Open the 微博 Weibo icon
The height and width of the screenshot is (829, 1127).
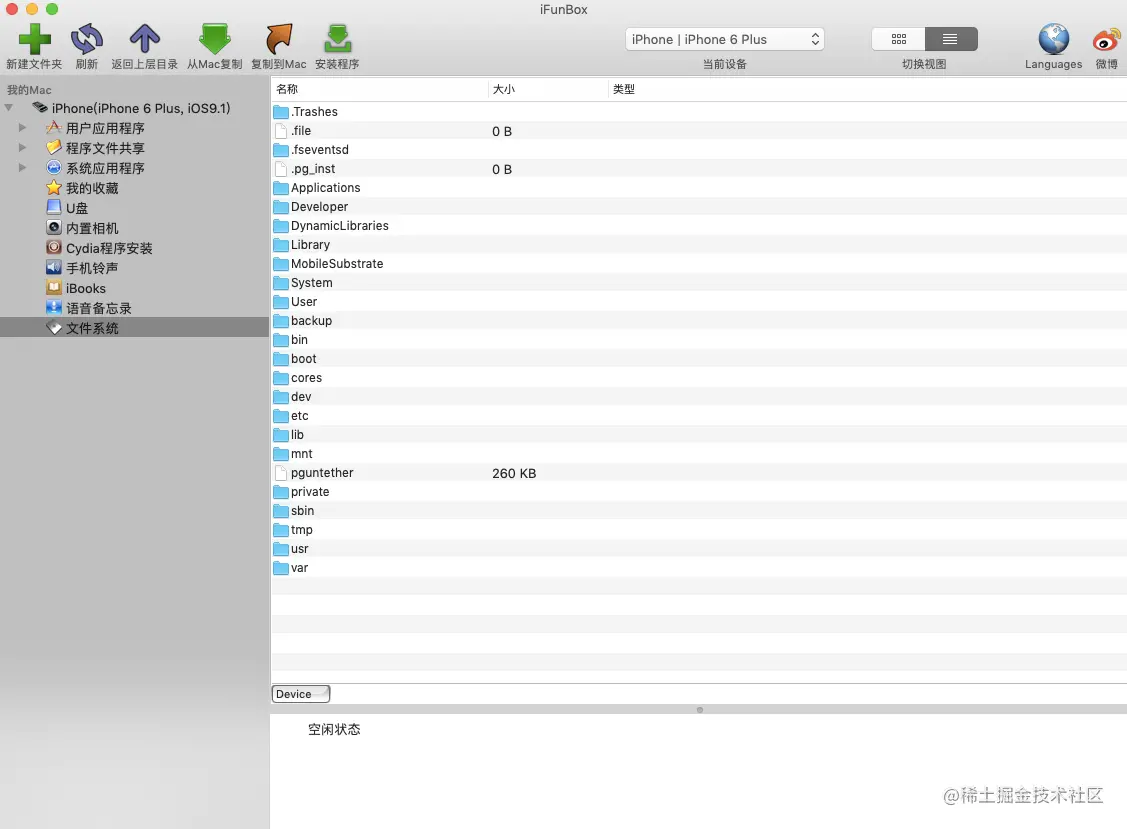coord(1106,39)
